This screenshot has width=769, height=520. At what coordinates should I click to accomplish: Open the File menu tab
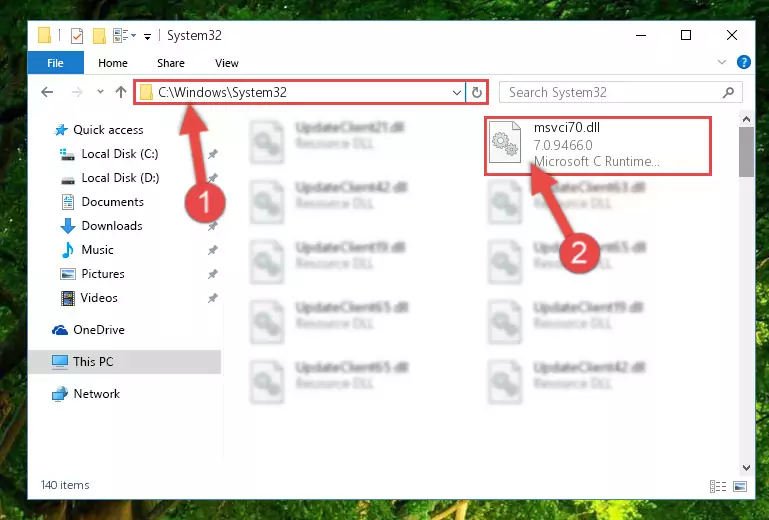tap(55, 63)
